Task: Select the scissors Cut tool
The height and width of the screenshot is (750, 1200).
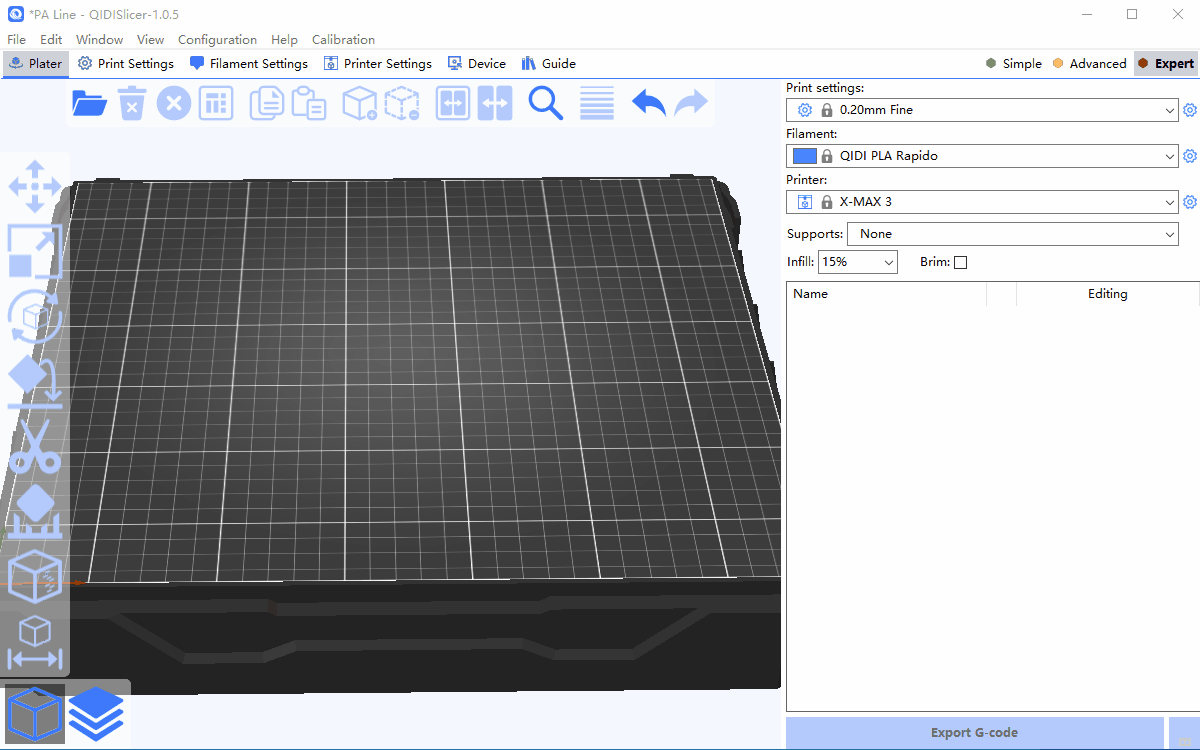Action: (35, 446)
